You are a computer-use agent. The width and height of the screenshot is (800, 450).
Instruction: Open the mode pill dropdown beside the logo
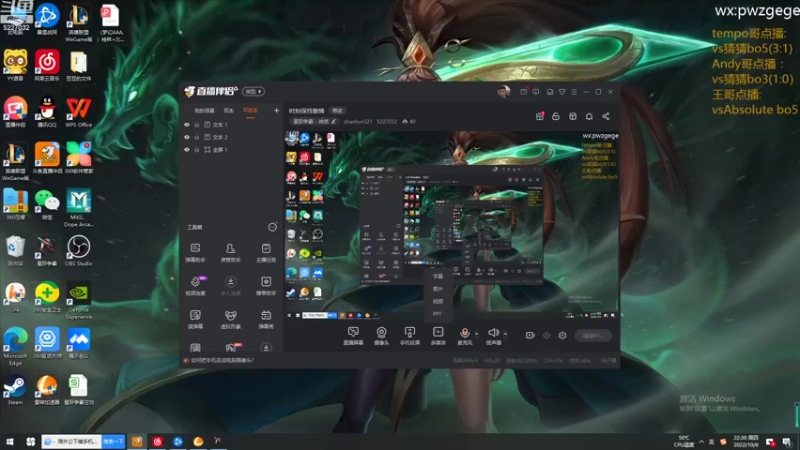point(253,92)
